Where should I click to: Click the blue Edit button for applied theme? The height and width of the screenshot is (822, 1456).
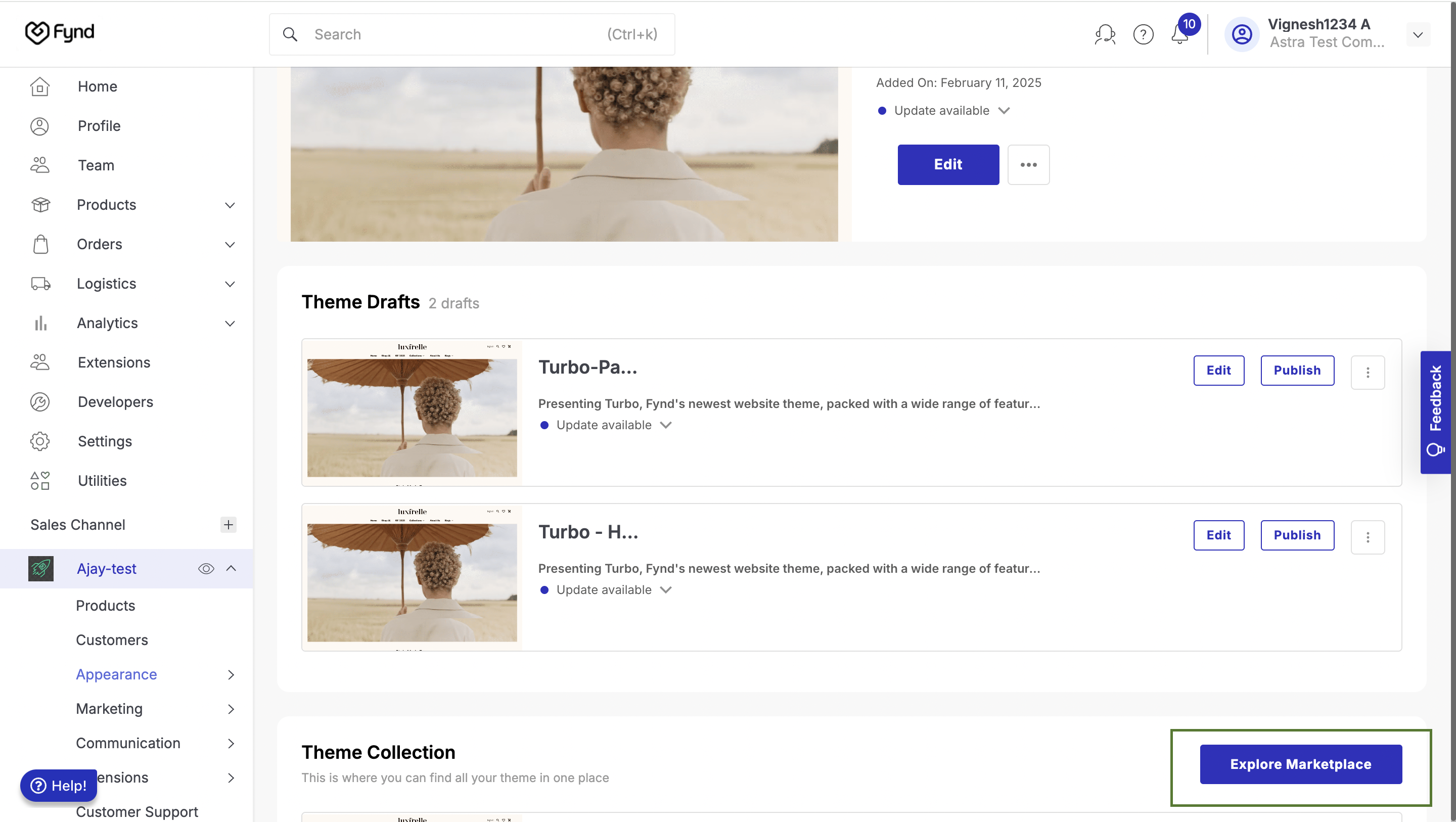(948, 164)
